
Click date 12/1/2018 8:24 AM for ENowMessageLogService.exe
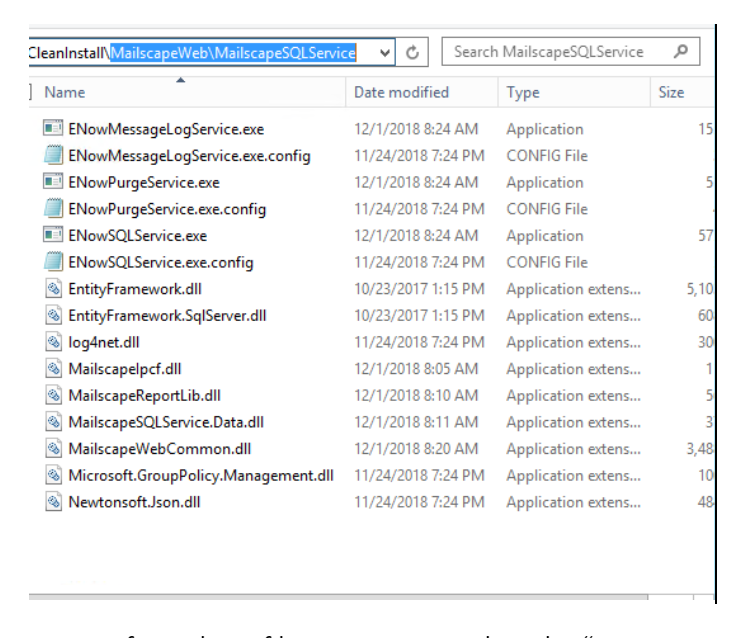coord(416,129)
